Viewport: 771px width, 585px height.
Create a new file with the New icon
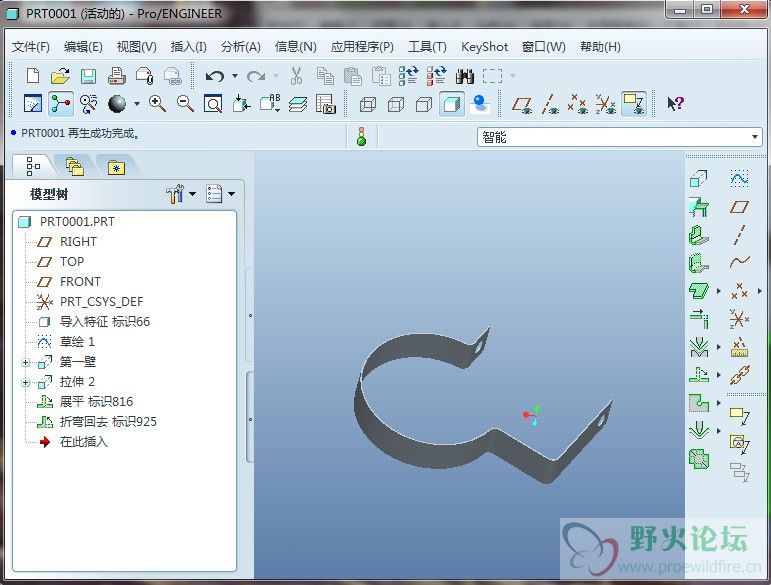[x=33, y=76]
